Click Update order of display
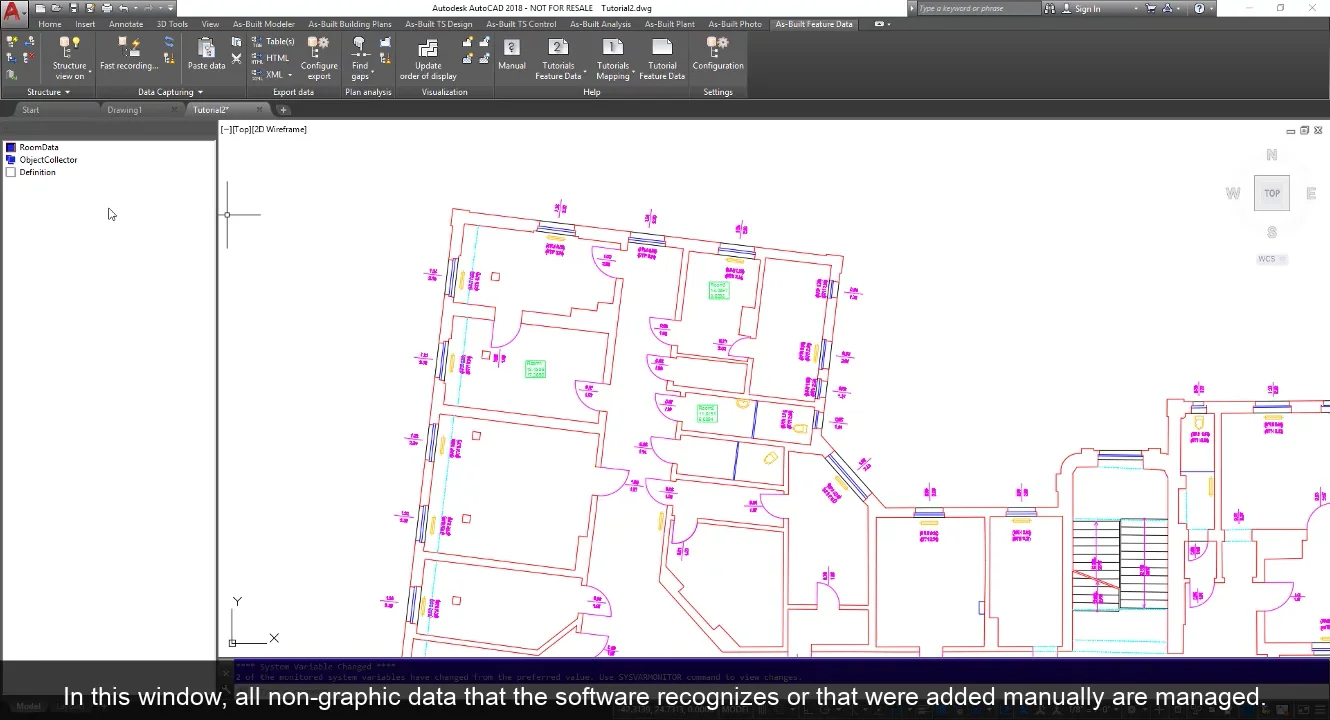1330x720 pixels. 427,58
